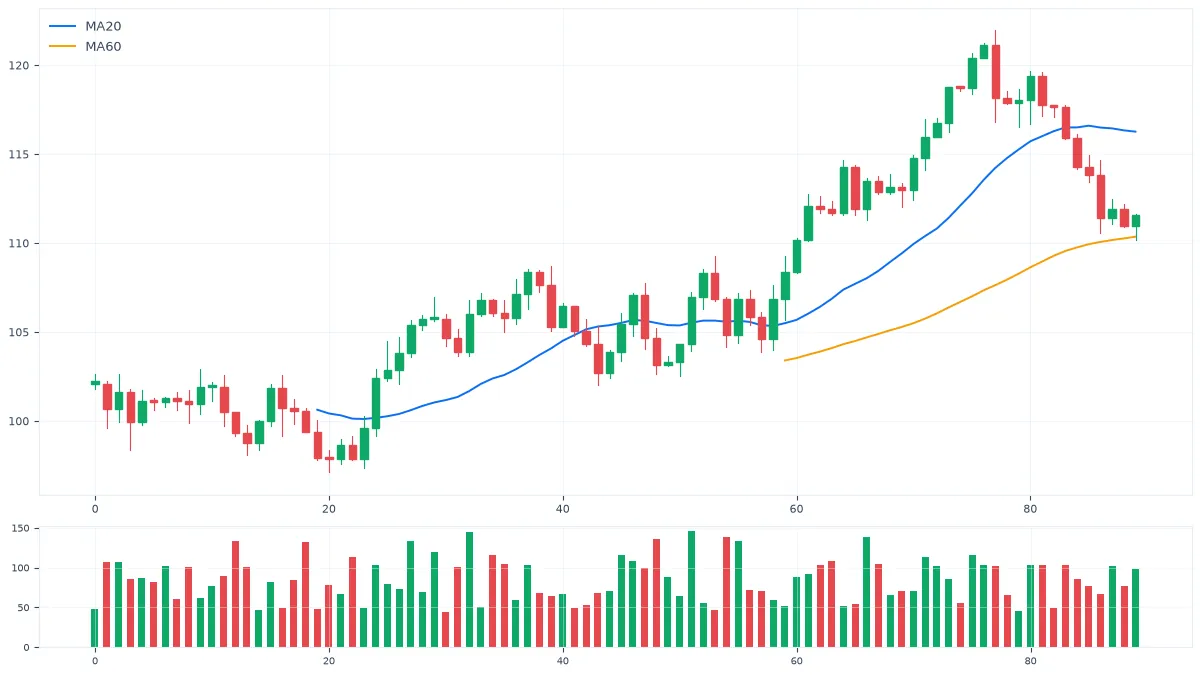1200x675 pixels.
Task: Click the first green candlestick at index 0
Action: click(95, 382)
